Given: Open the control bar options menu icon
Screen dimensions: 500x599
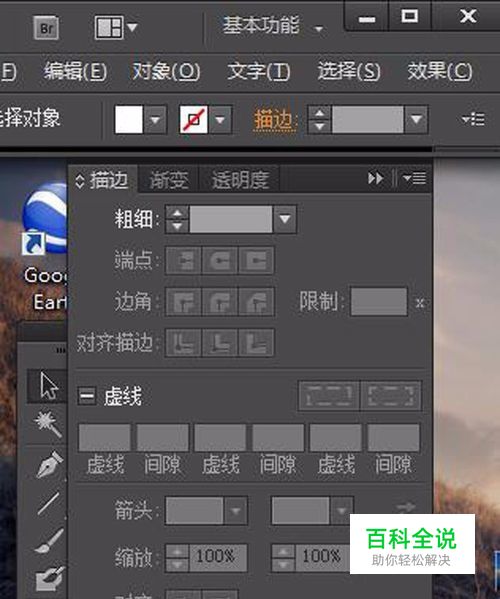Looking at the screenshot, I should click(473, 120).
